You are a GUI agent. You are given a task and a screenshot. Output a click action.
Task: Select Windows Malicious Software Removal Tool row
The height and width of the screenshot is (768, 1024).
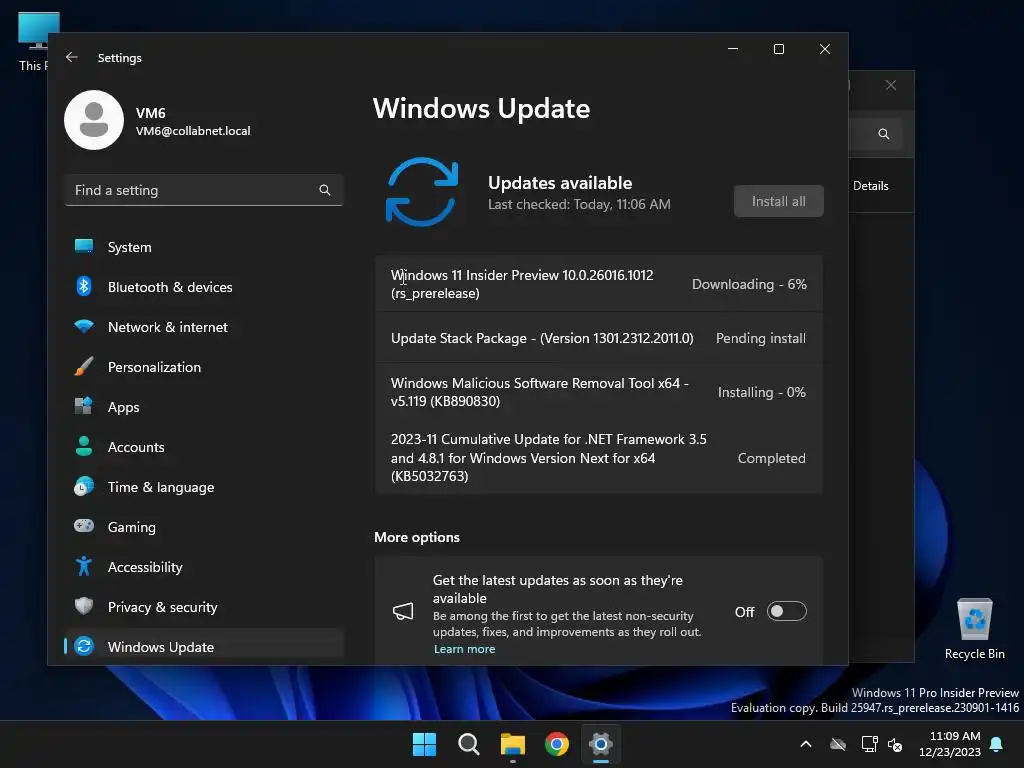coord(598,392)
